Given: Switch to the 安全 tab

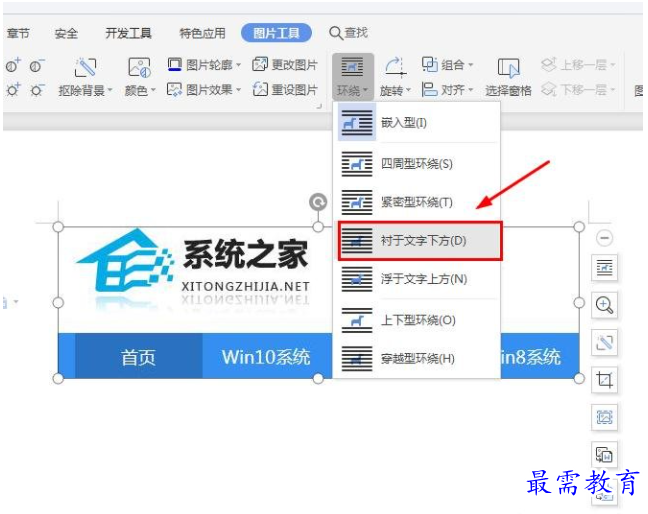Looking at the screenshot, I should [66, 33].
